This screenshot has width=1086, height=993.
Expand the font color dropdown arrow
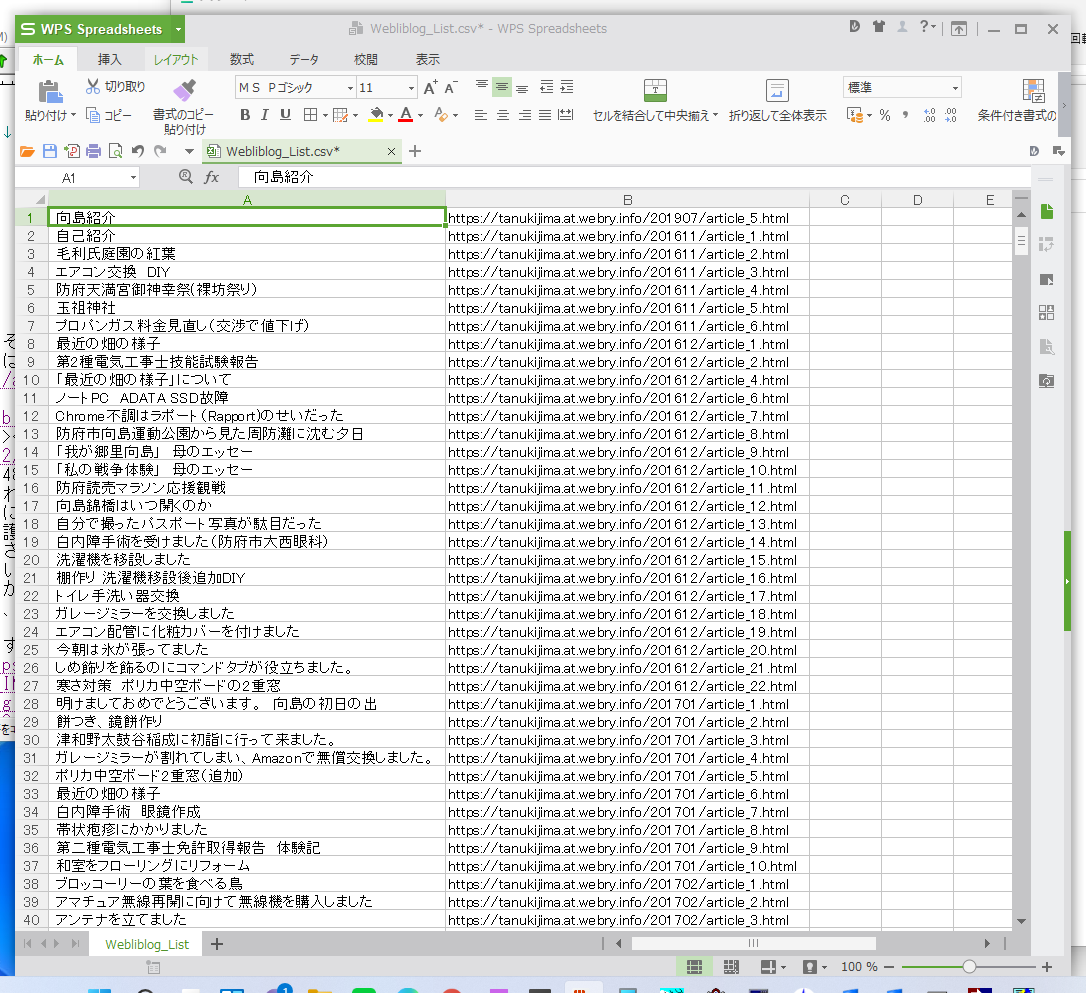[x=420, y=116]
